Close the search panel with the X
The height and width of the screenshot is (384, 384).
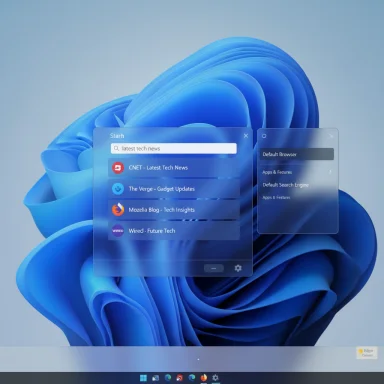click(246, 136)
